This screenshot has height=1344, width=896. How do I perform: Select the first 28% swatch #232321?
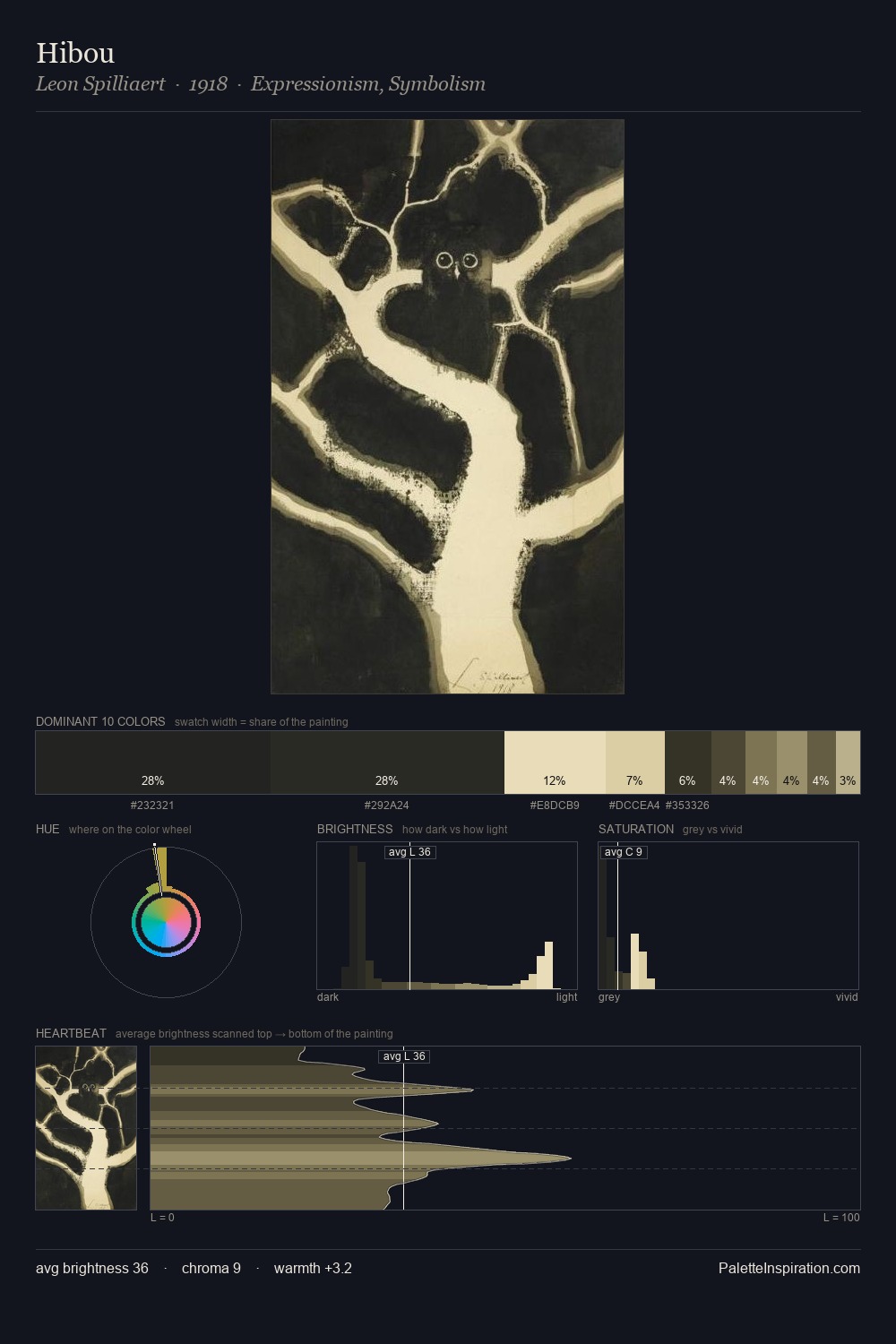(153, 762)
